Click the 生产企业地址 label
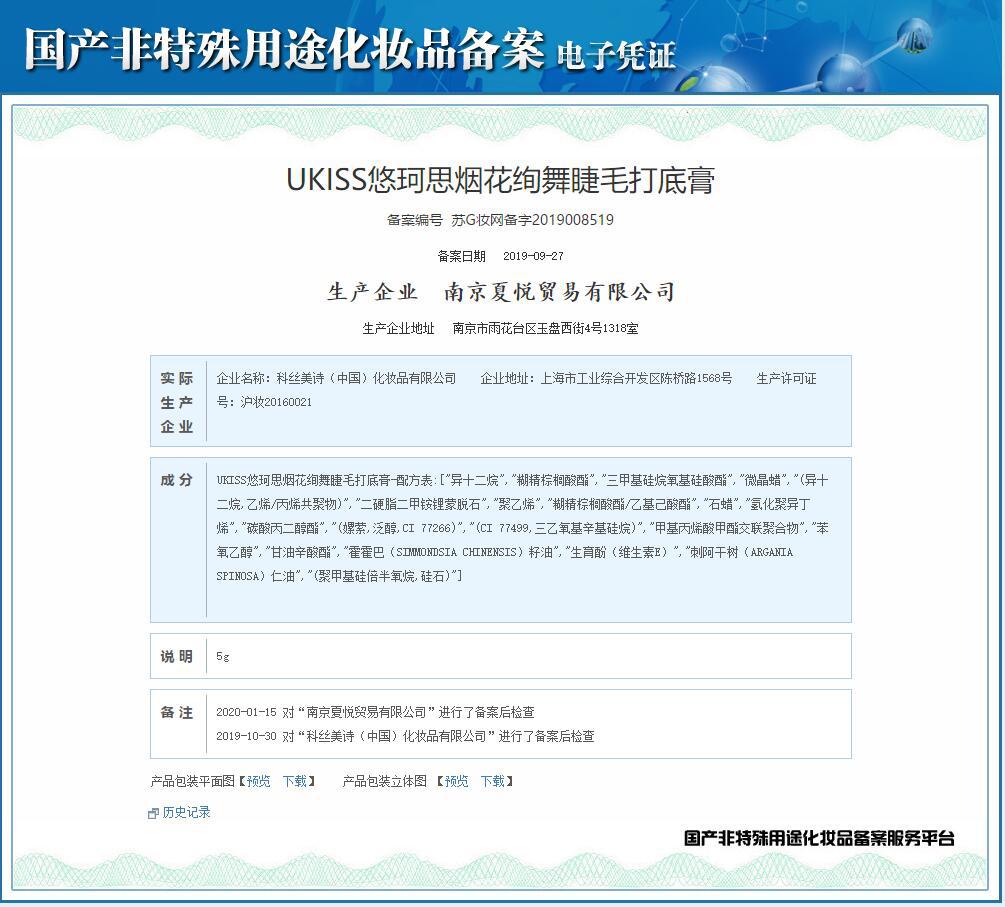1005x907 pixels. pyautogui.click(x=399, y=328)
